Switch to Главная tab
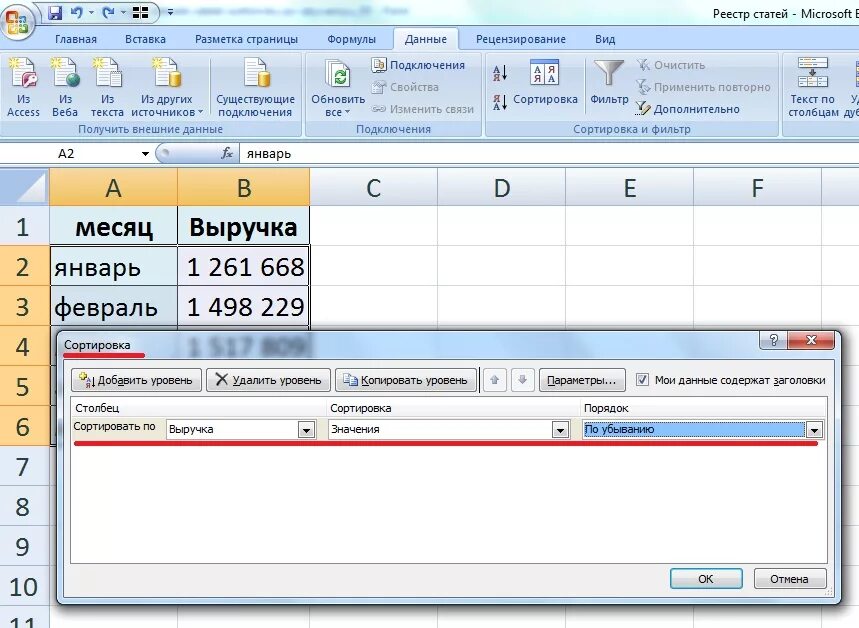859x628 pixels. pyautogui.click(x=76, y=39)
